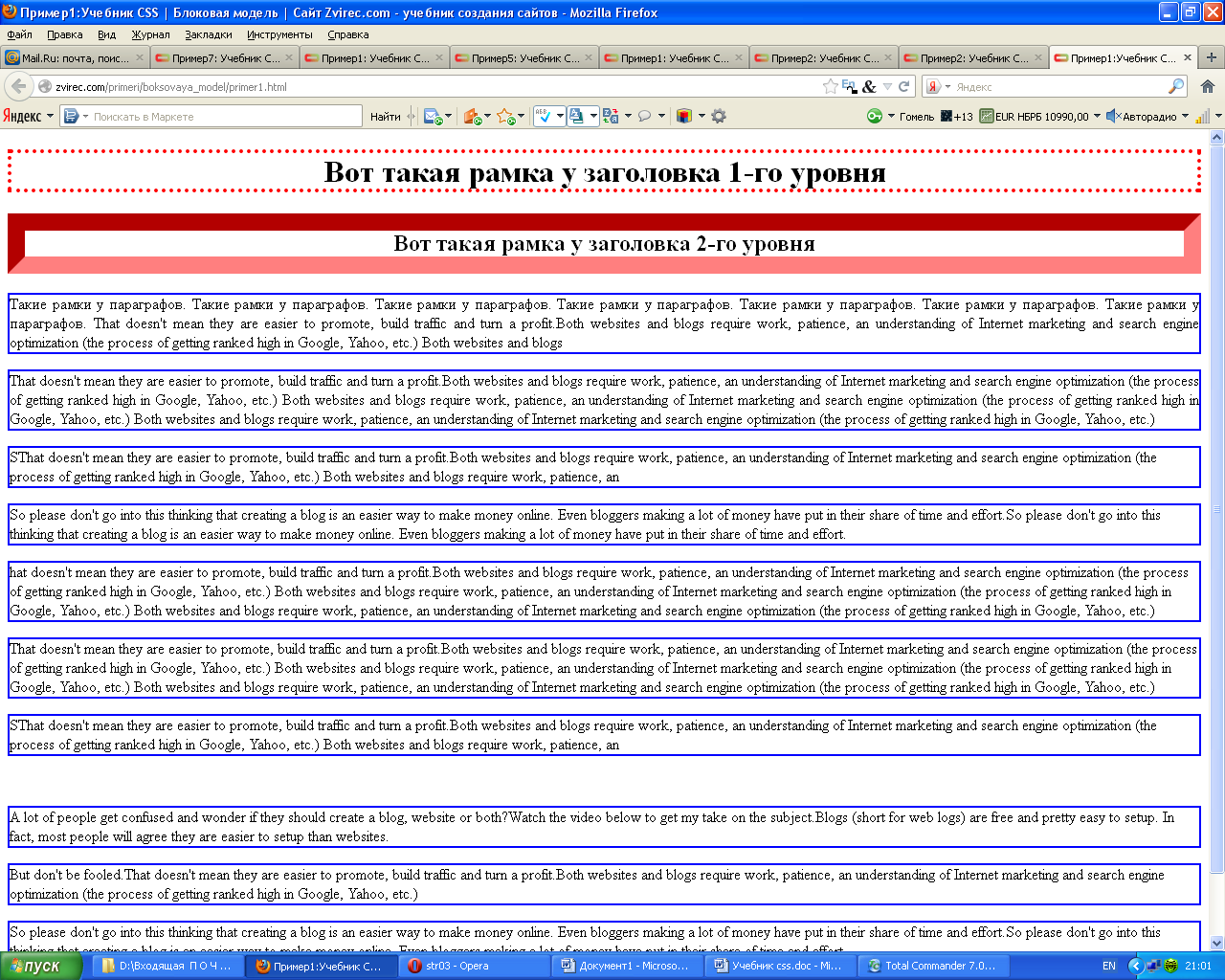This screenshot has width=1225, height=980.
Task: Open new tab with plus button
Action: click(x=1212, y=57)
